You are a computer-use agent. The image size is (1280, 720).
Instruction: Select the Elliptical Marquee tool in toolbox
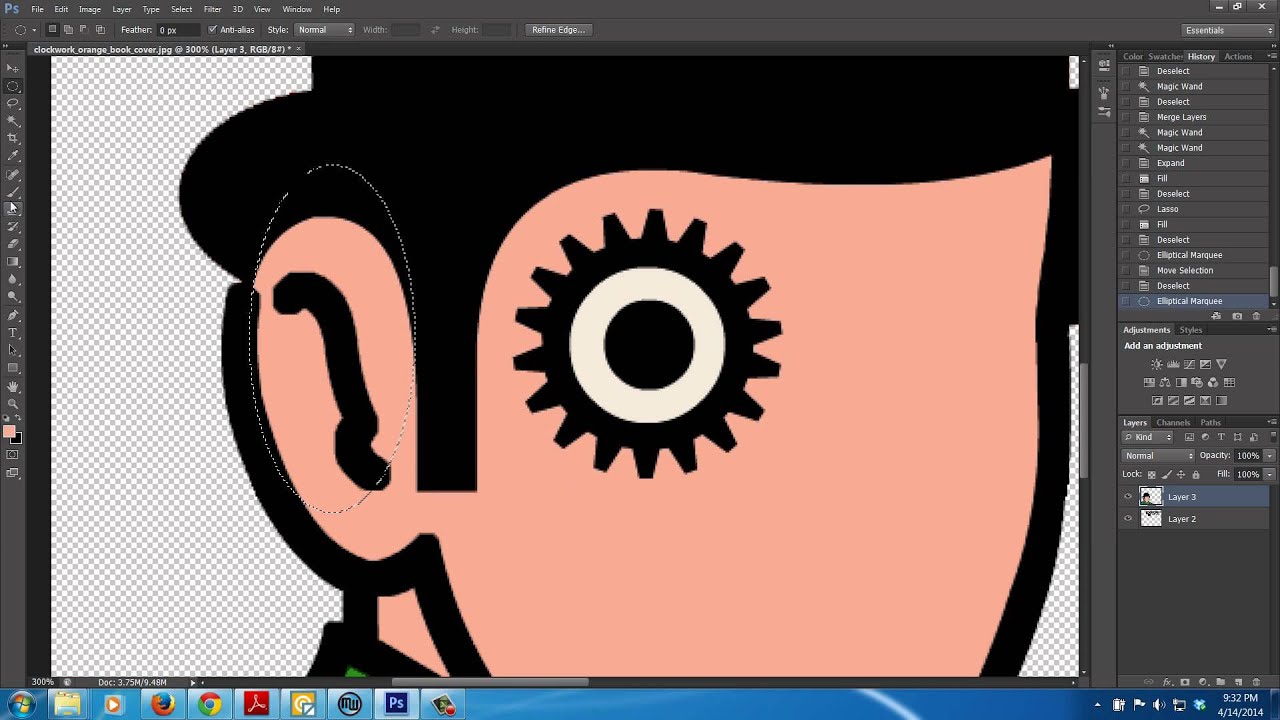pos(13,86)
